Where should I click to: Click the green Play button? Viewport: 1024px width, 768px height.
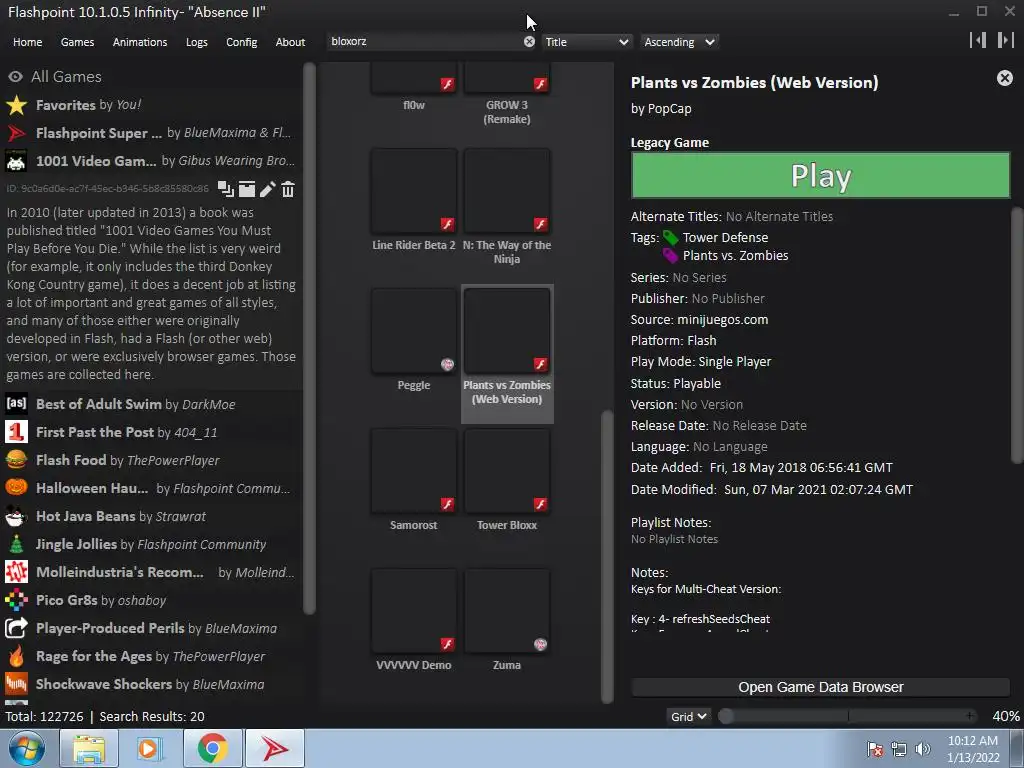point(820,176)
